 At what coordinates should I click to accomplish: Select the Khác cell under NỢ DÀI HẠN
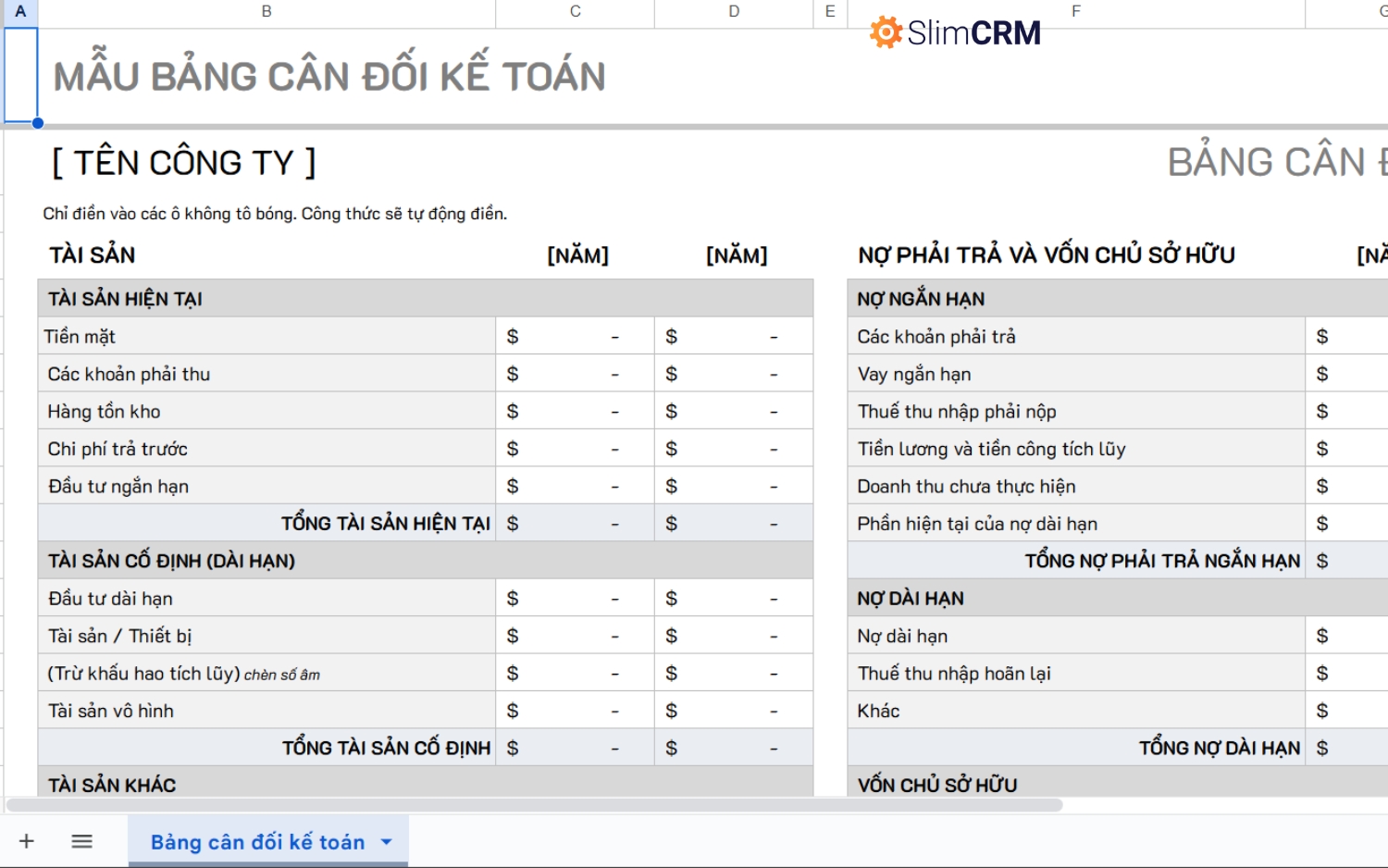pos(1076,711)
